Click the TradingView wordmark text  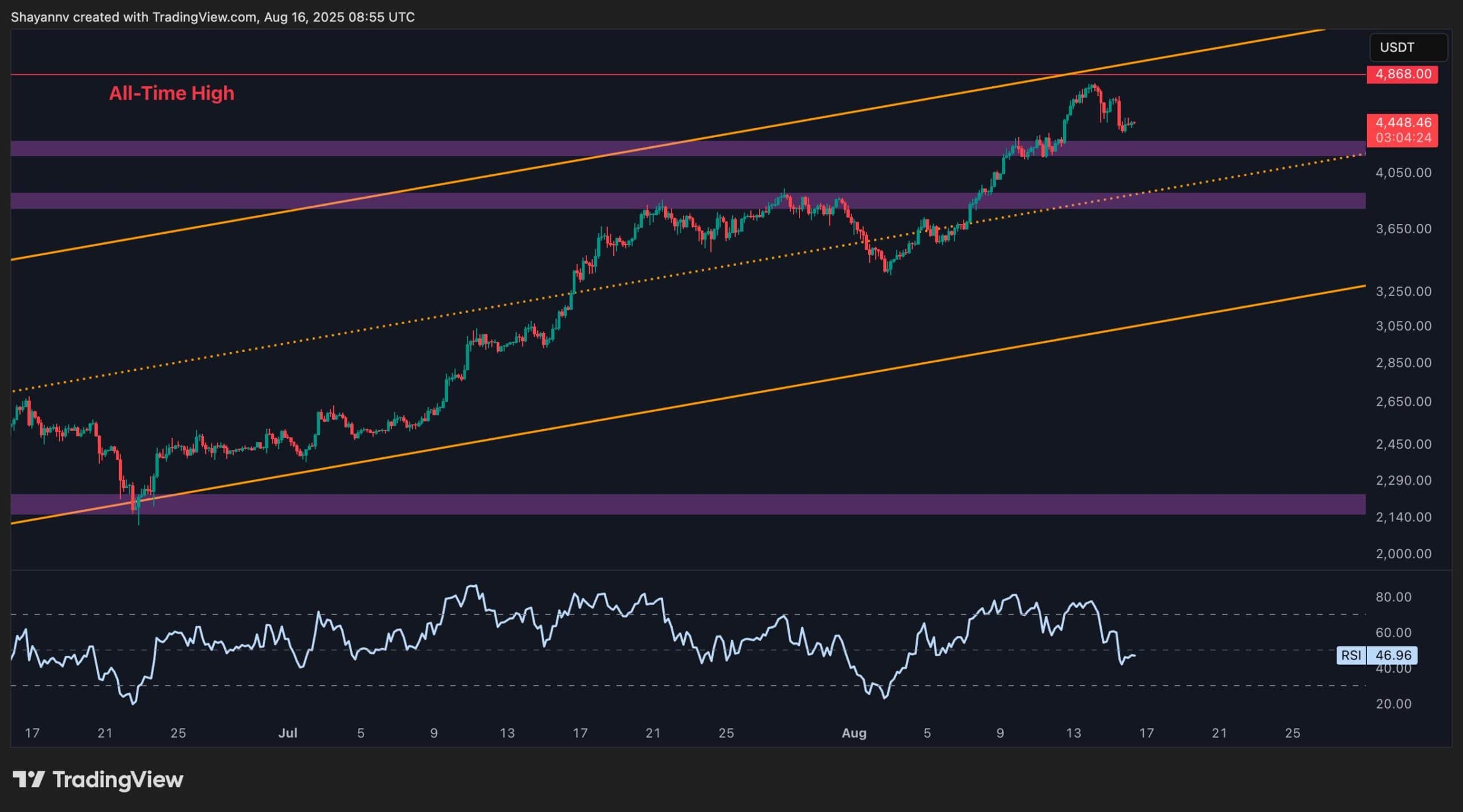[118, 779]
